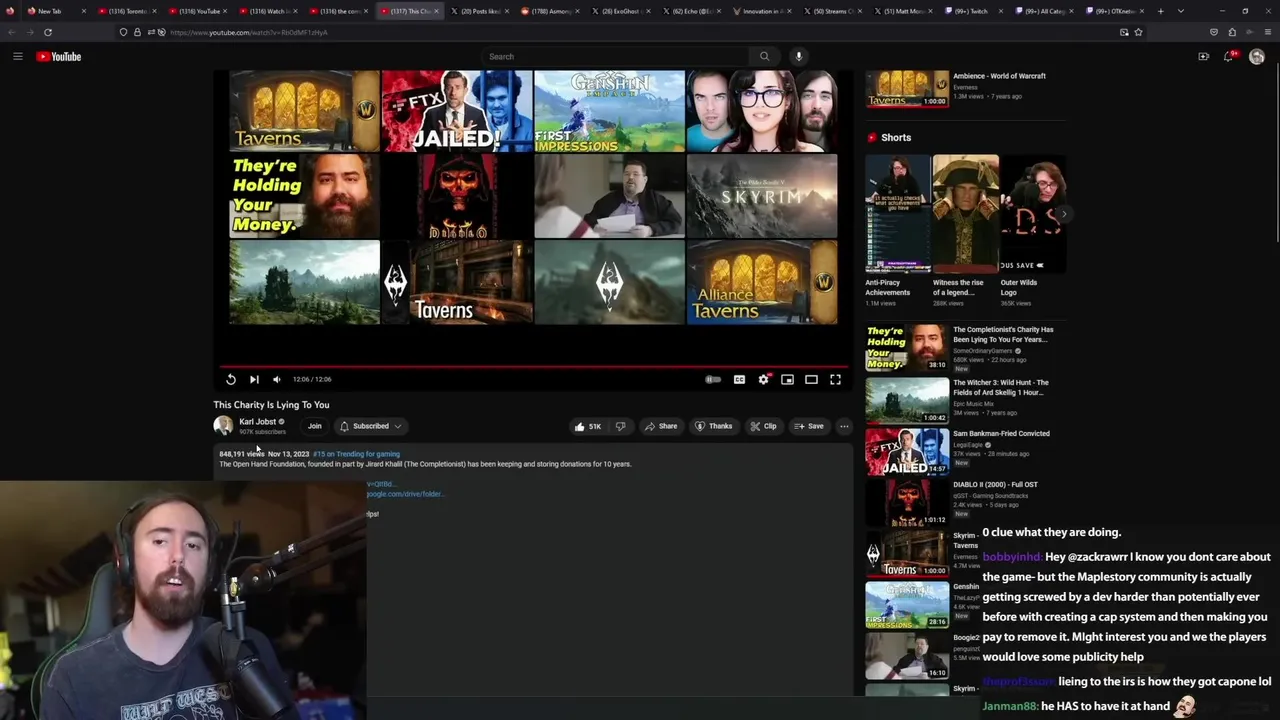Switch to the Innovation tab
Screen dimensions: 1280x720
763,11
